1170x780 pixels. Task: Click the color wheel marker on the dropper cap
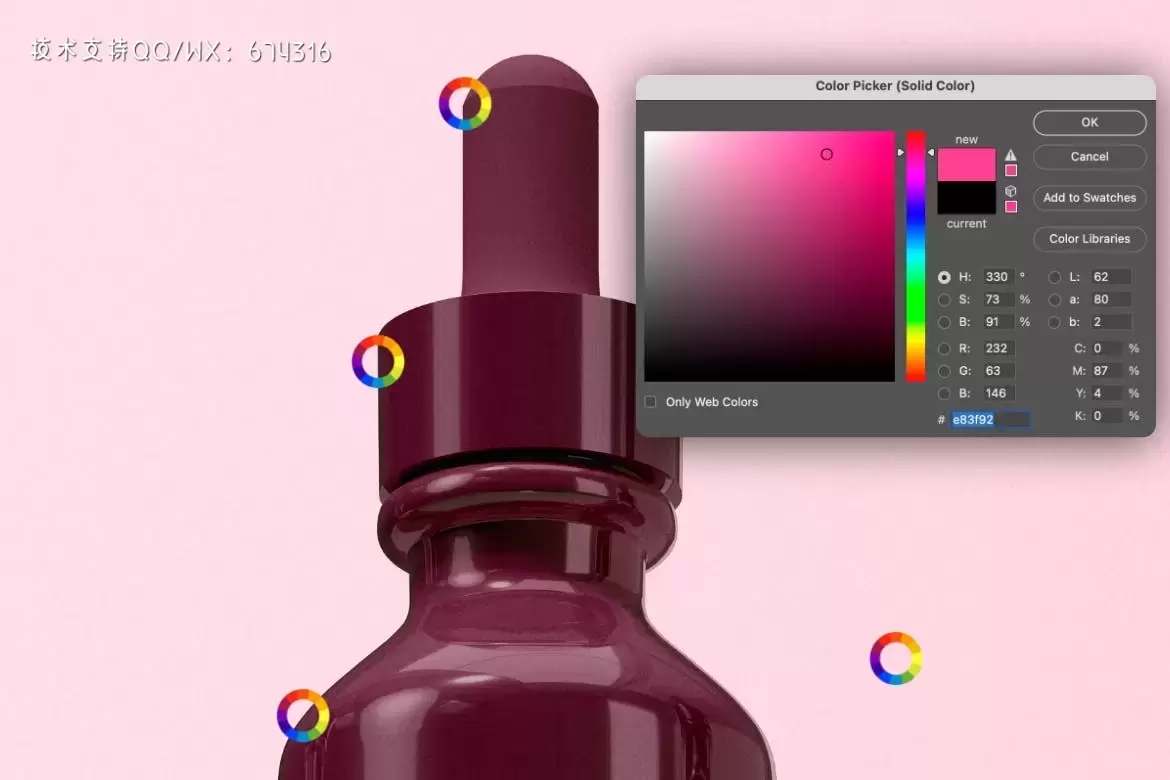[x=465, y=104]
